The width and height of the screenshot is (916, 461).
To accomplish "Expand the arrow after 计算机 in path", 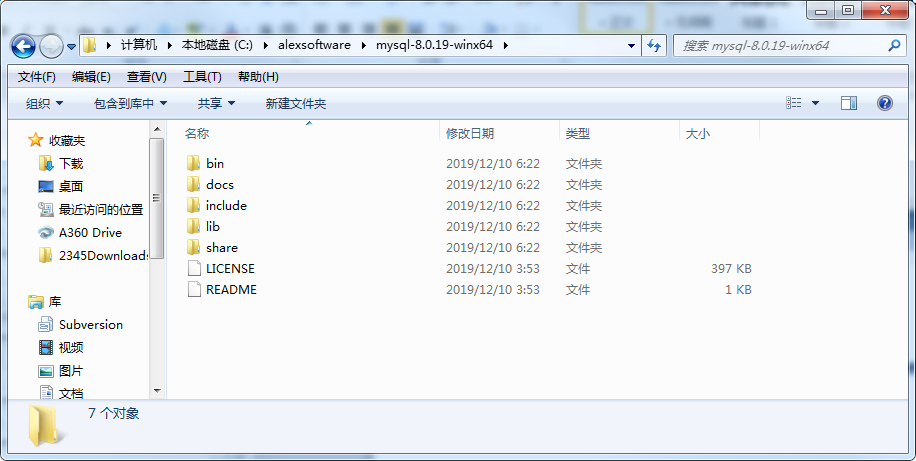I will coord(169,45).
